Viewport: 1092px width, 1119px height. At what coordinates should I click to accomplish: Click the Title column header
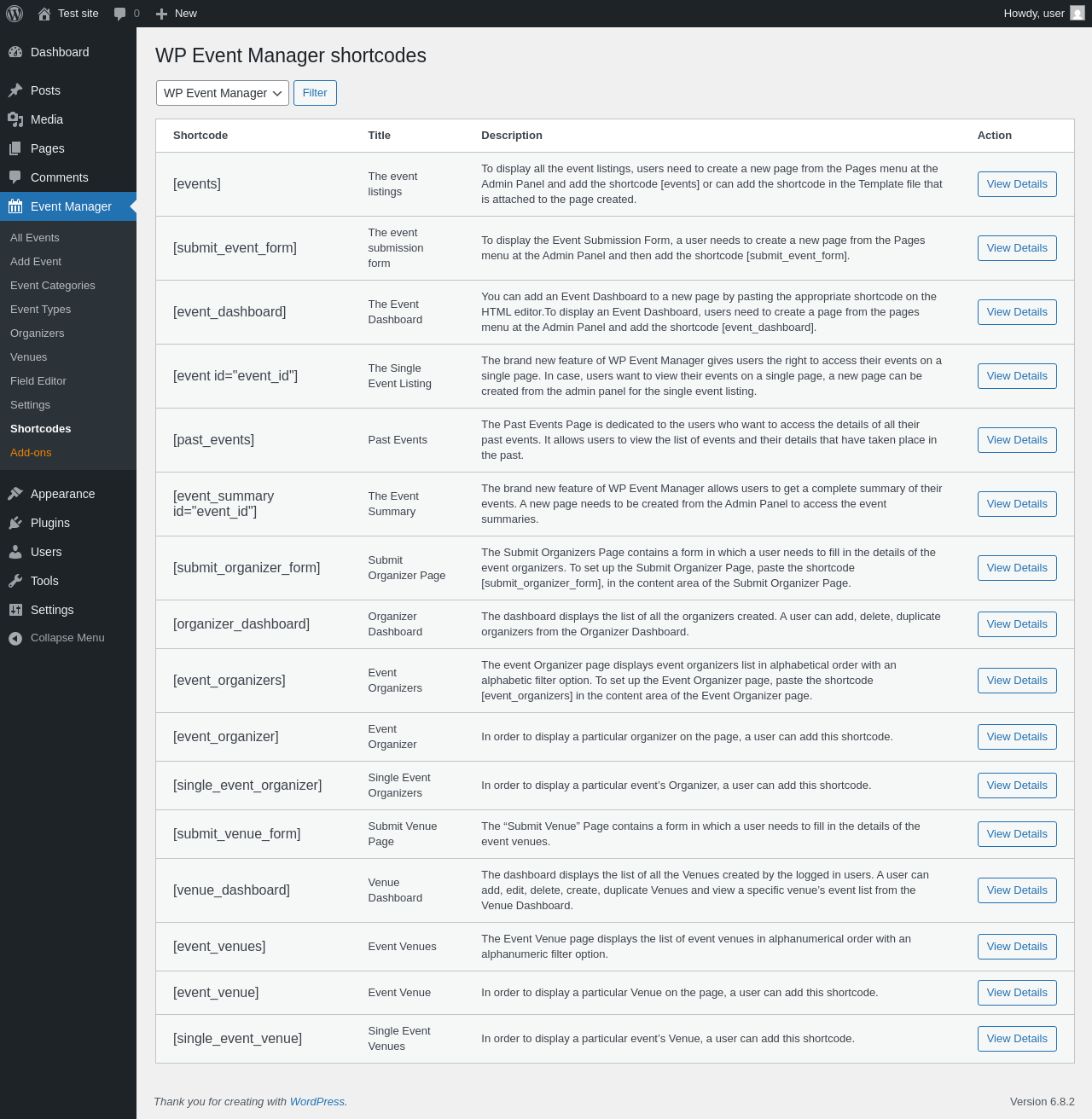pyautogui.click(x=380, y=136)
